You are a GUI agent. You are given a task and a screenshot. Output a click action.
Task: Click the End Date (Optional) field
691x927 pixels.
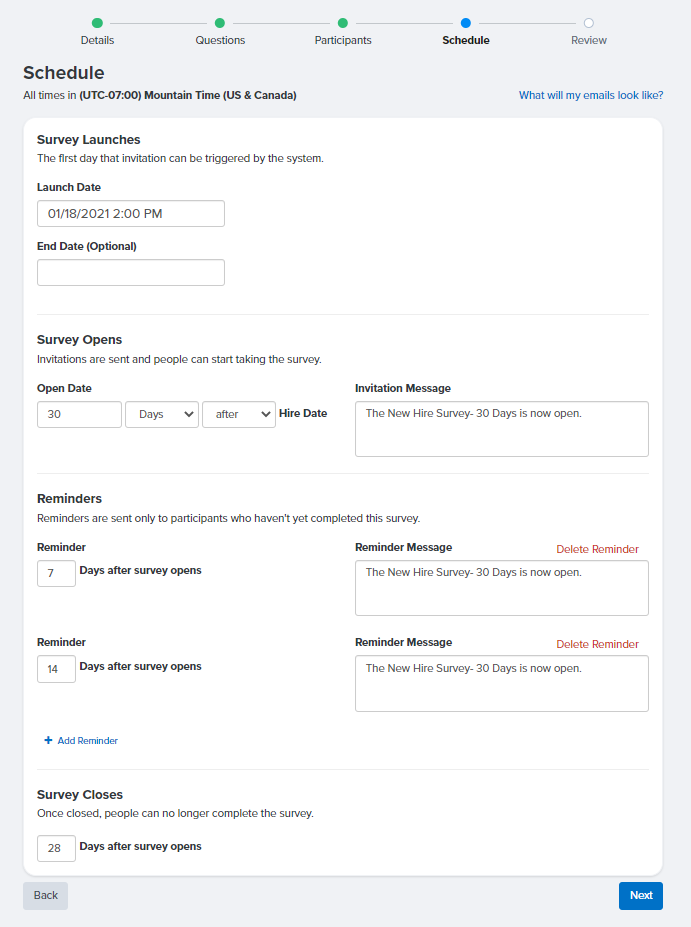tap(130, 272)
